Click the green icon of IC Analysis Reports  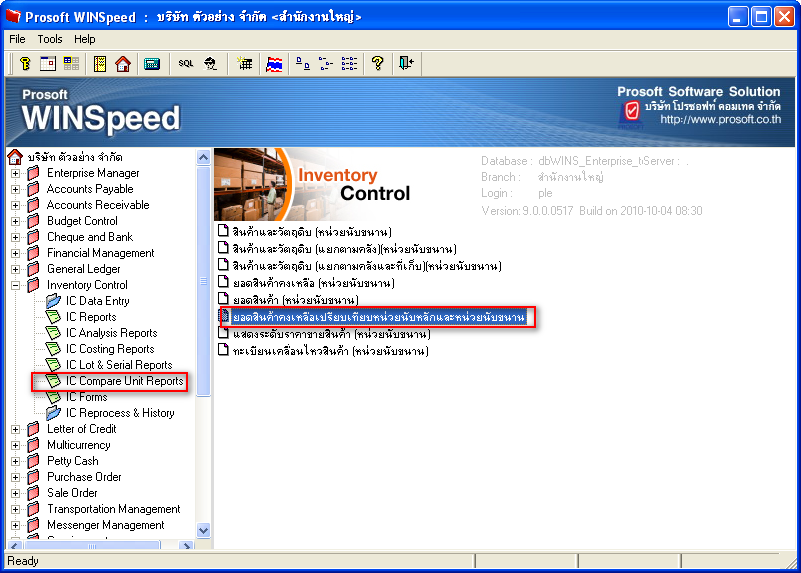53,333
